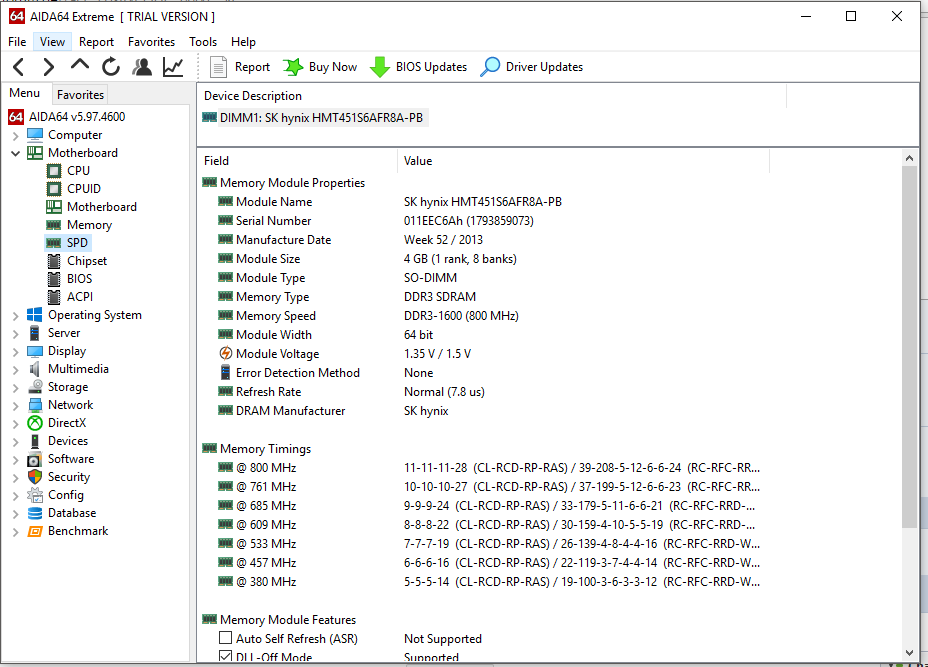928x667 pixels.
Task: Go up one level with Up arrow
Action: 80,66
